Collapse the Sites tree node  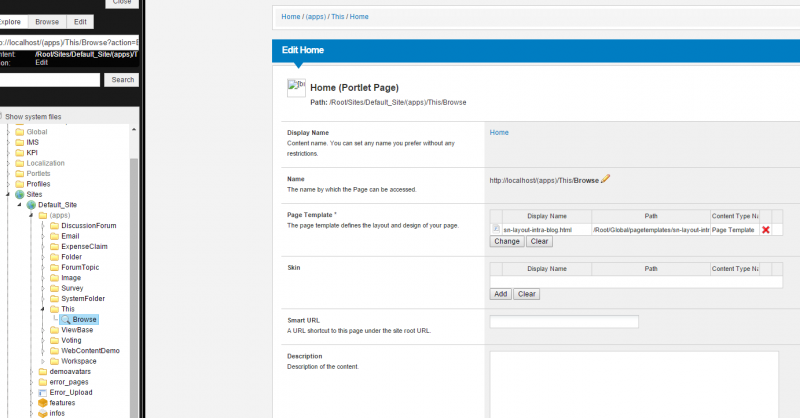coord(8,194)
